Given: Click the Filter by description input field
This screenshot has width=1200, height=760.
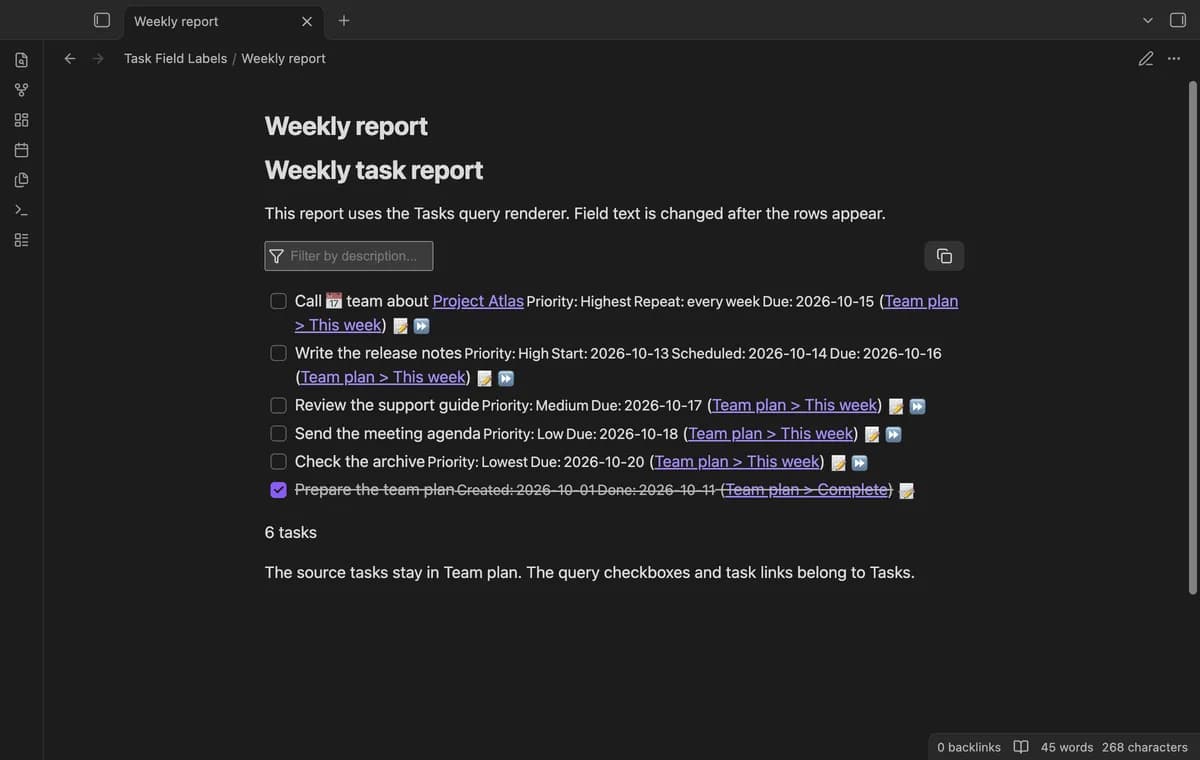Looking at the screenshot, I should pos(349,256).
